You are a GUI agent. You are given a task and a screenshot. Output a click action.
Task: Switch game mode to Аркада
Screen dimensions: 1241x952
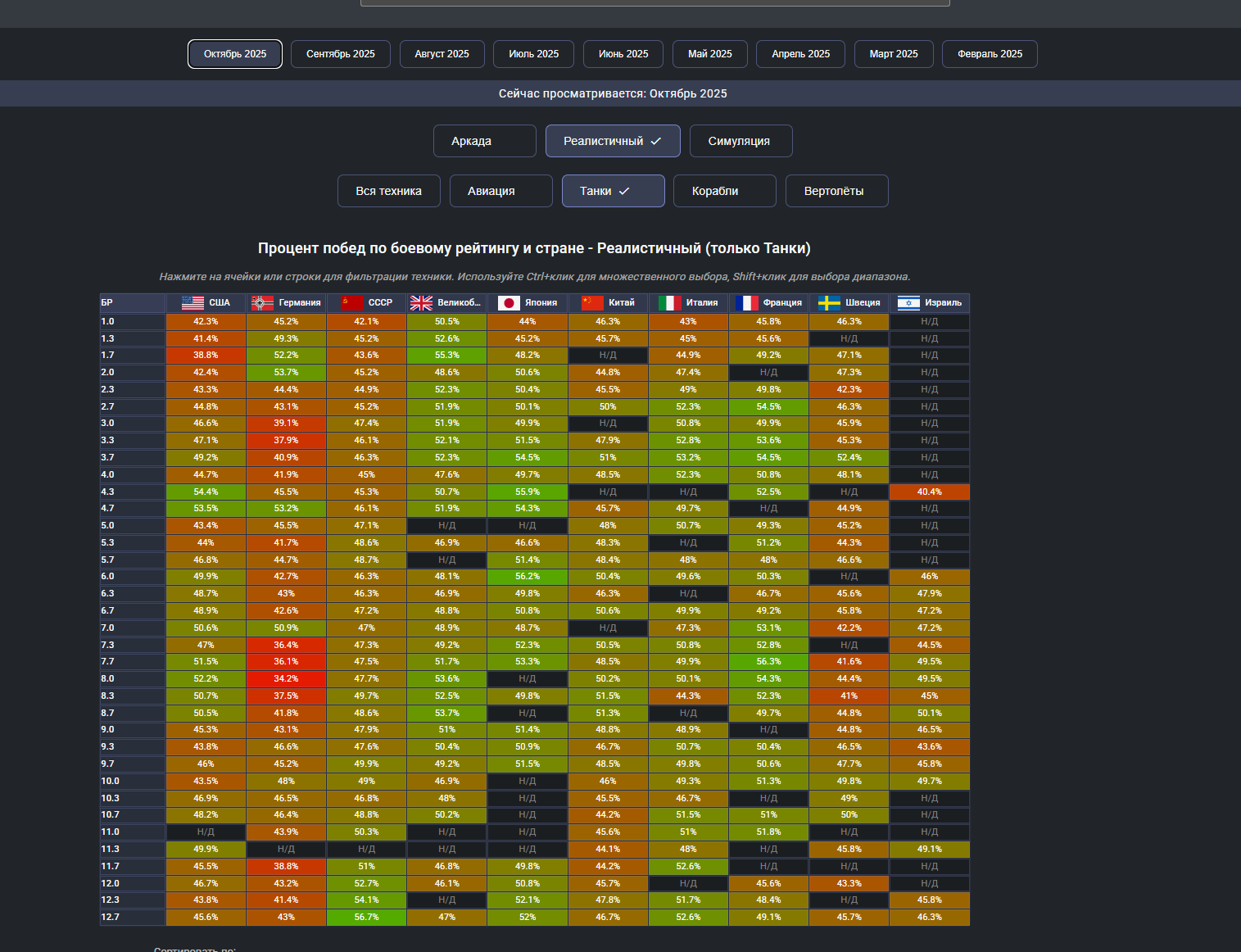tap(485, 141)
